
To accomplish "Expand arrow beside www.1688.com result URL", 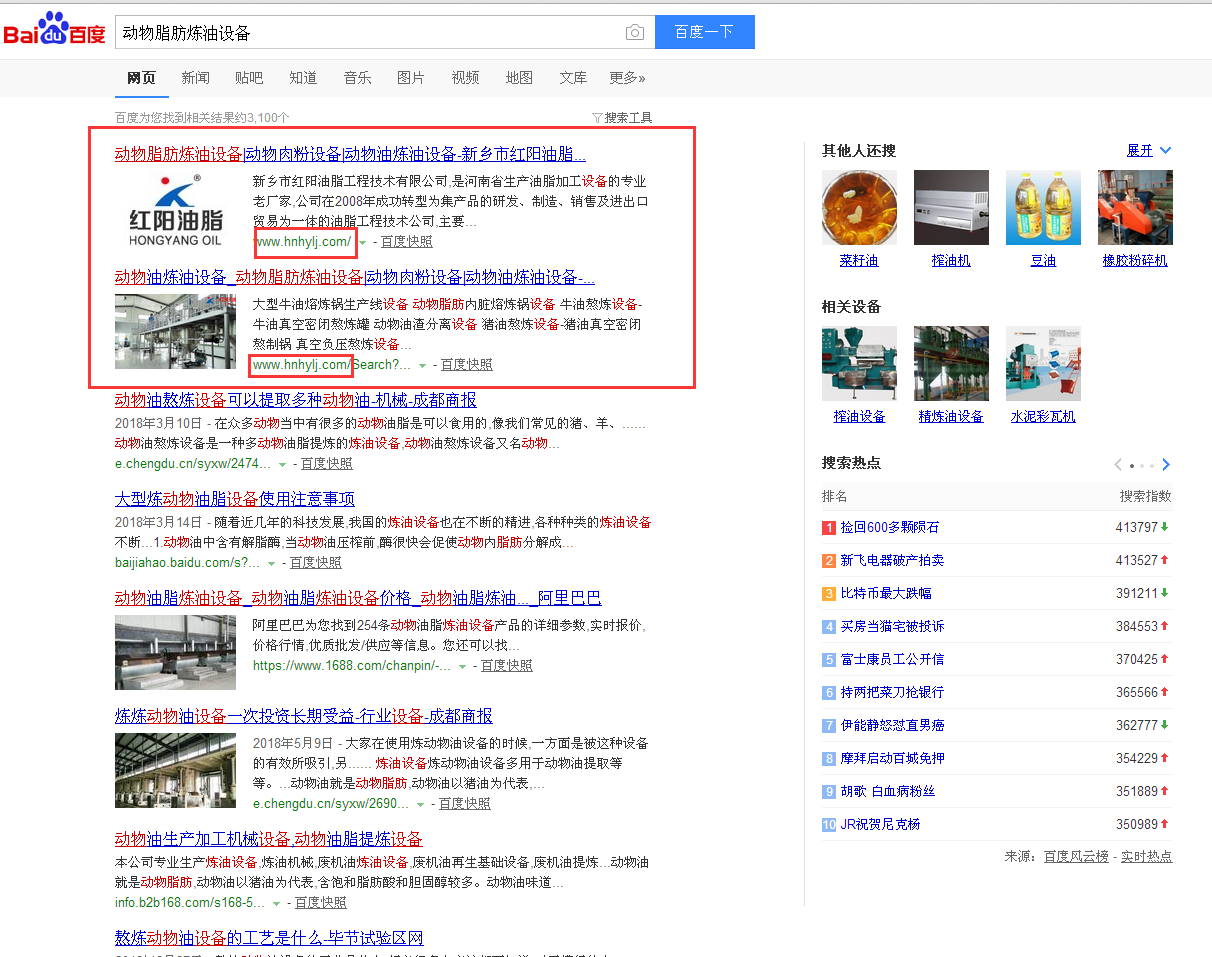I will pos(463,667).
